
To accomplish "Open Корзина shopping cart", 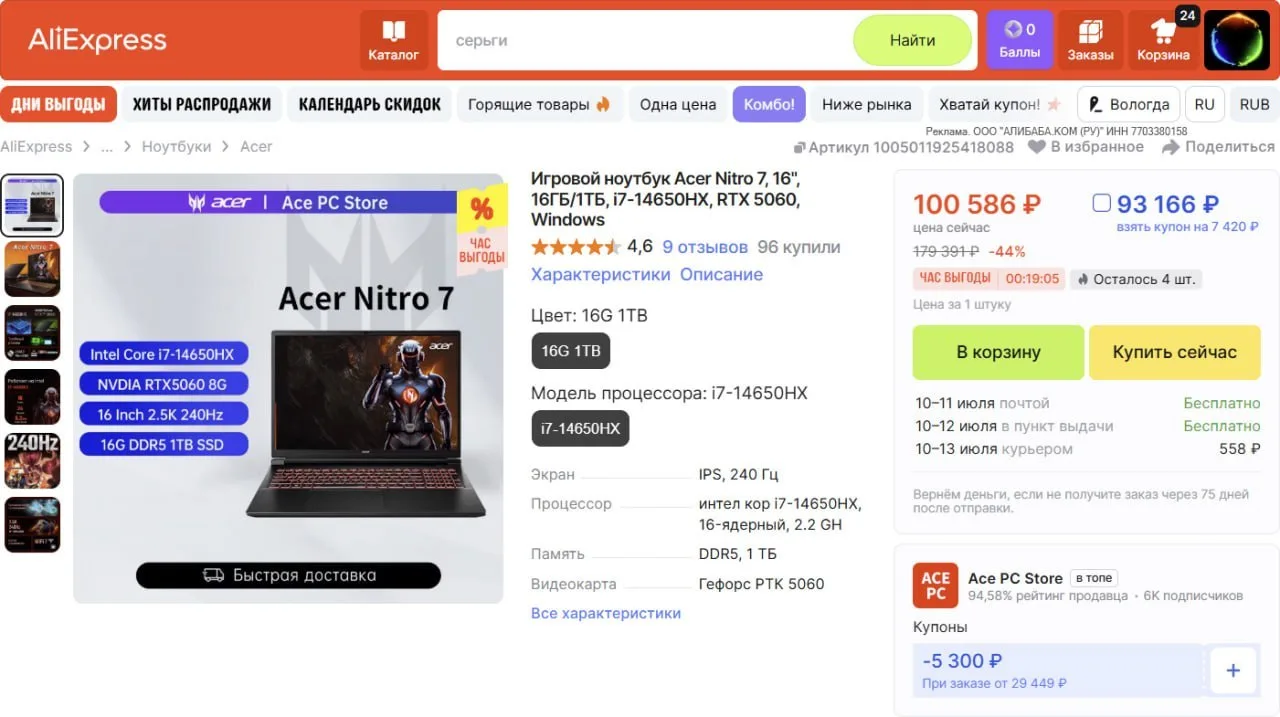I will 1163,40.
